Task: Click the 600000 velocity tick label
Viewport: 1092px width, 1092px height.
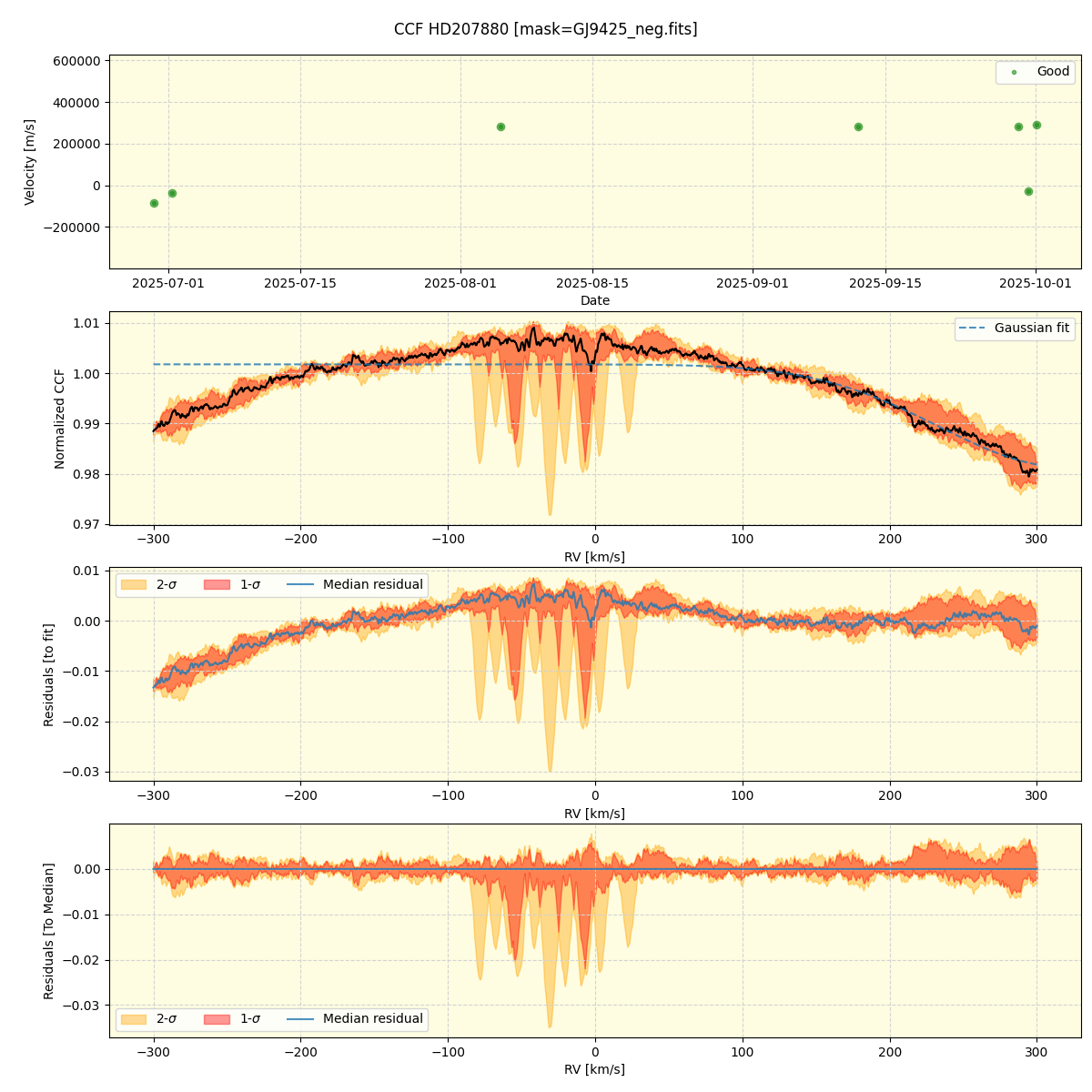Action: pyautogui.click(x=76, y=61)
